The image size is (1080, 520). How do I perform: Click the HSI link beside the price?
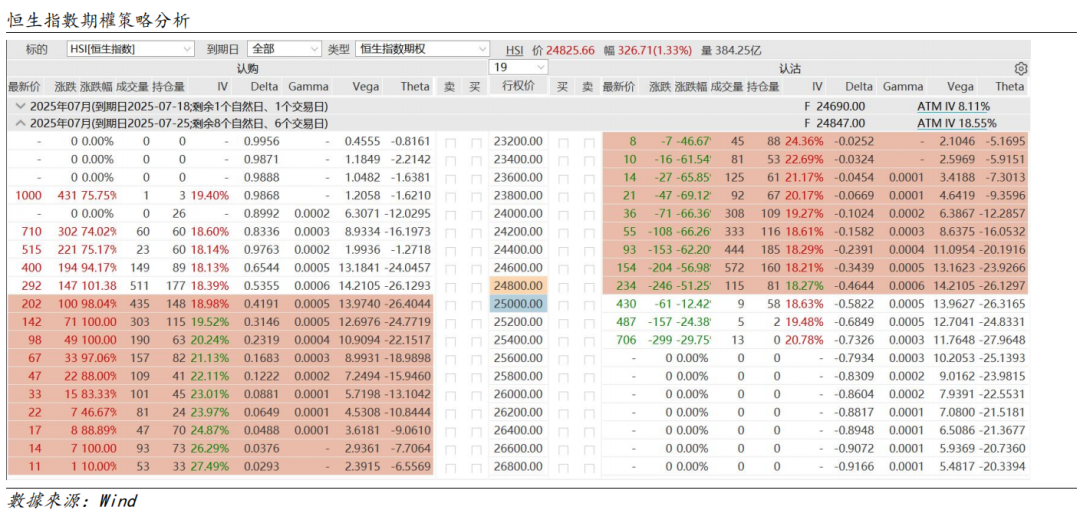click(x=515, y=50)
